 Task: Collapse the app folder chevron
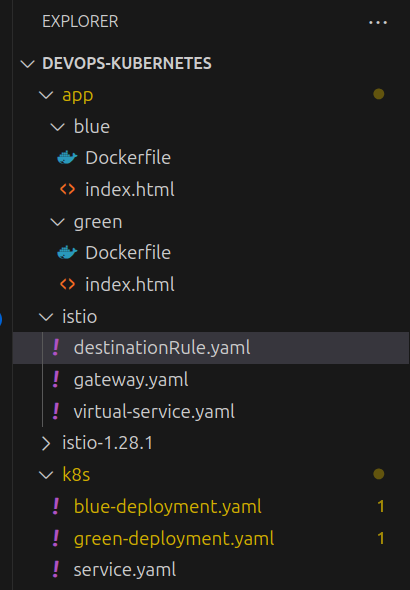(x=46, y=95)
